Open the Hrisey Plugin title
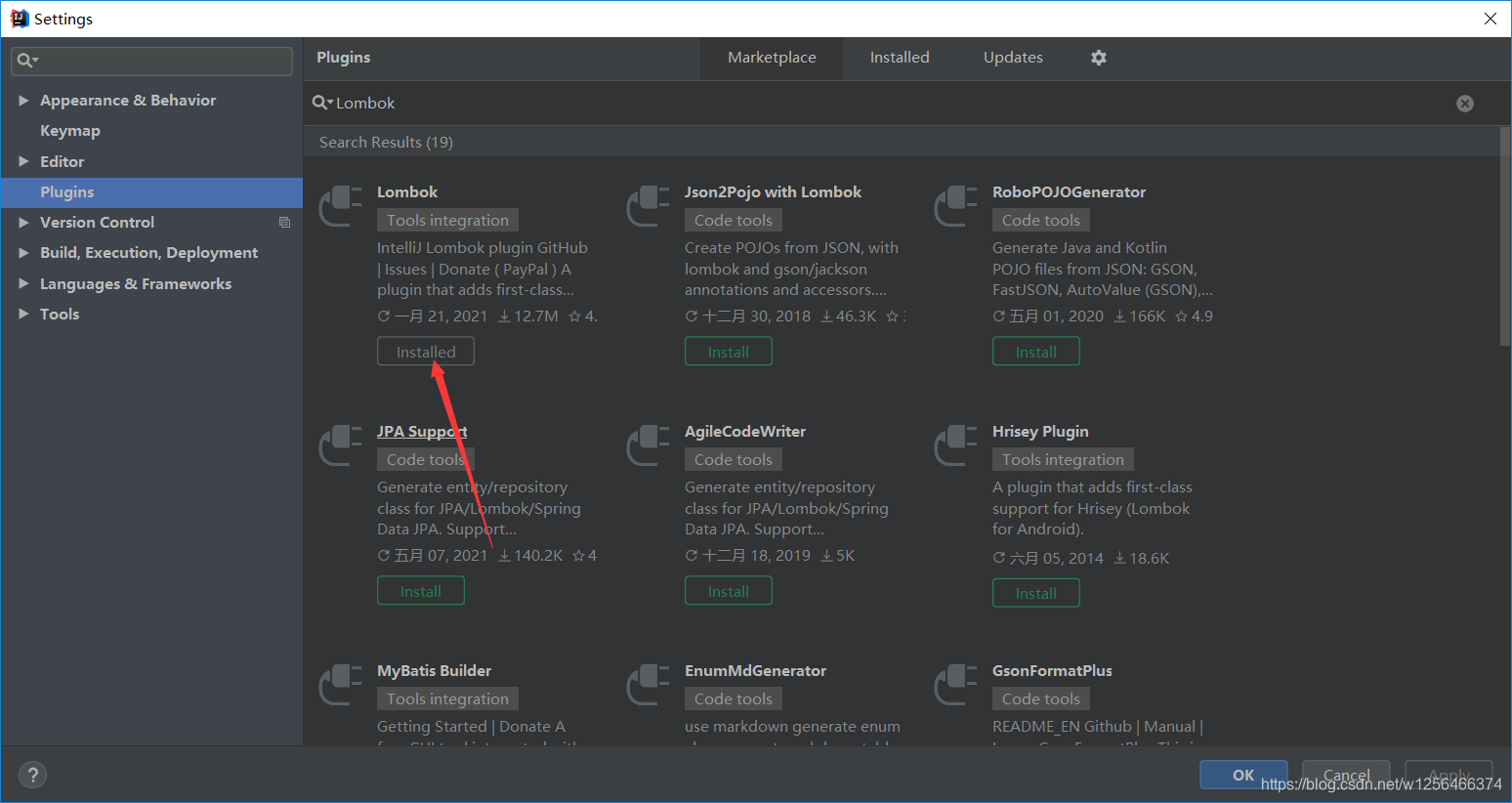1512x803 pixels. (x=1040, y=432)
